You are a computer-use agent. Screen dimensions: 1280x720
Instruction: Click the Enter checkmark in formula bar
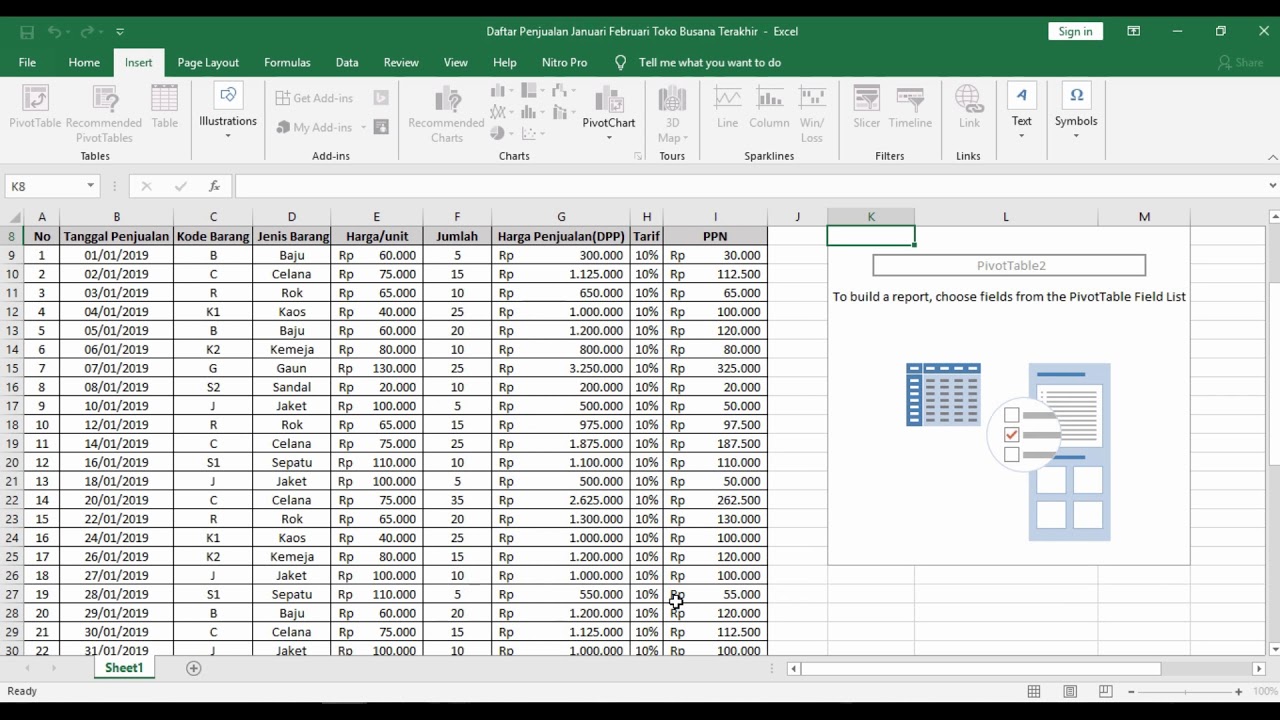[x=180, y=186]
